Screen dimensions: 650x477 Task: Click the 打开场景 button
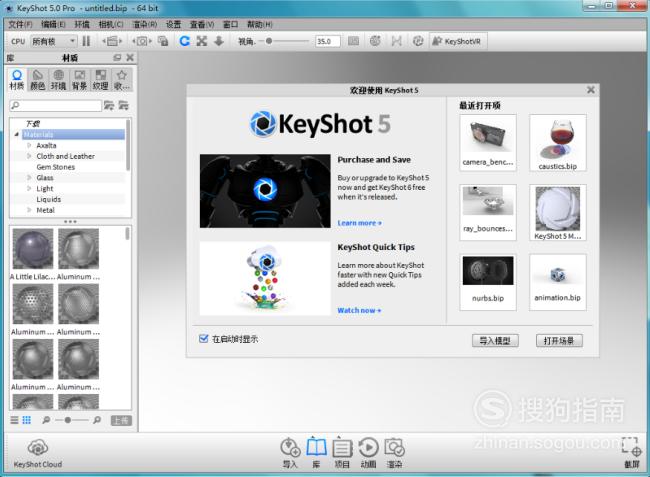click(x=559, y=341)
